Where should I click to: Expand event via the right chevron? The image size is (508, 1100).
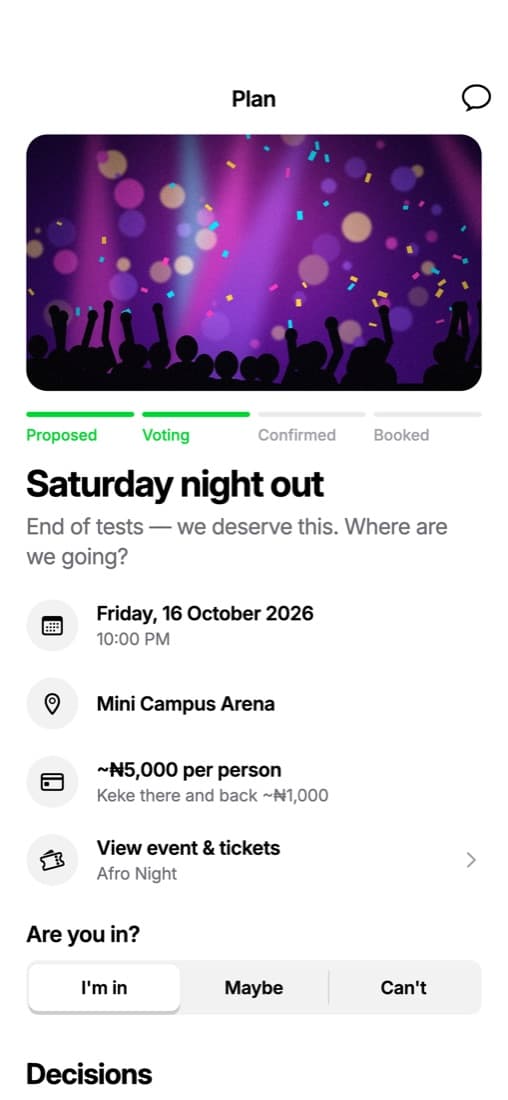[x=471, y=860]
